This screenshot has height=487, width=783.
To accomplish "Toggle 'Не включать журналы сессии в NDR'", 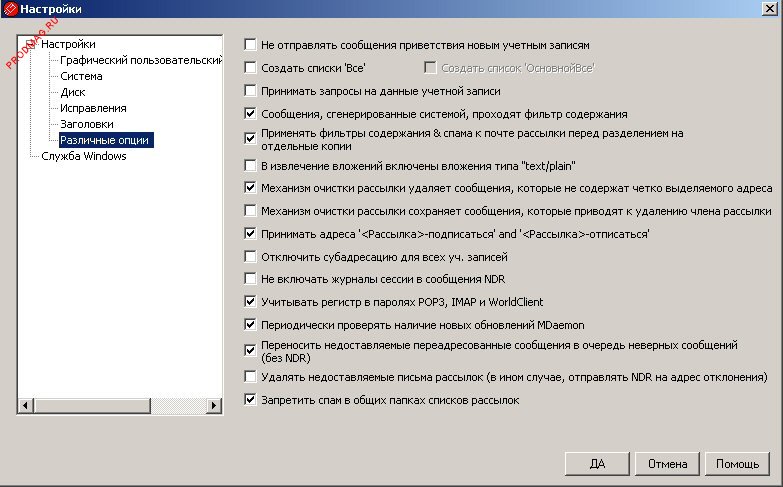I will (251, 279).
